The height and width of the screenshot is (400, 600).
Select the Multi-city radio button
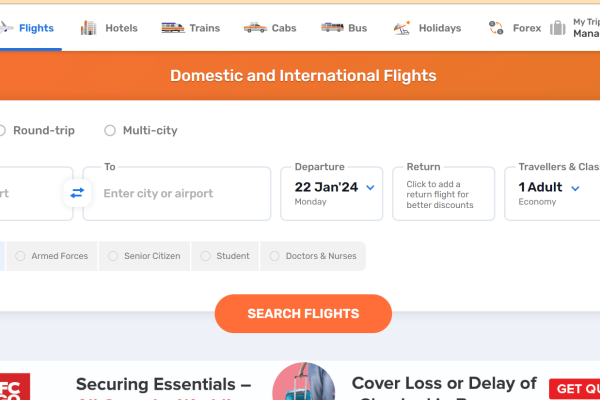coord(110,131)
